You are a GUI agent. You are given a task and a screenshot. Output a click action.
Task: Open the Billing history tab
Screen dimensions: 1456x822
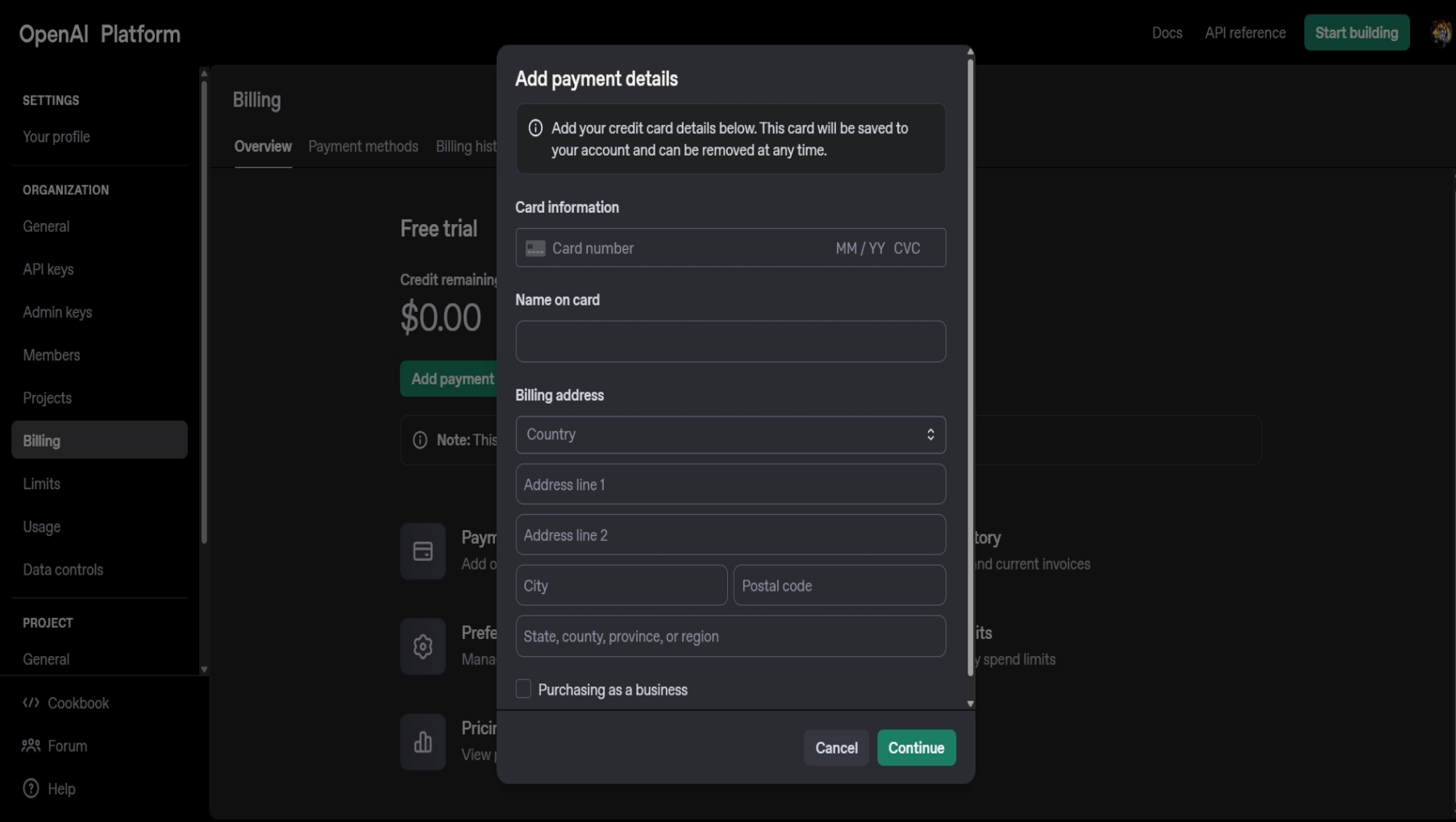coord(466,147)
